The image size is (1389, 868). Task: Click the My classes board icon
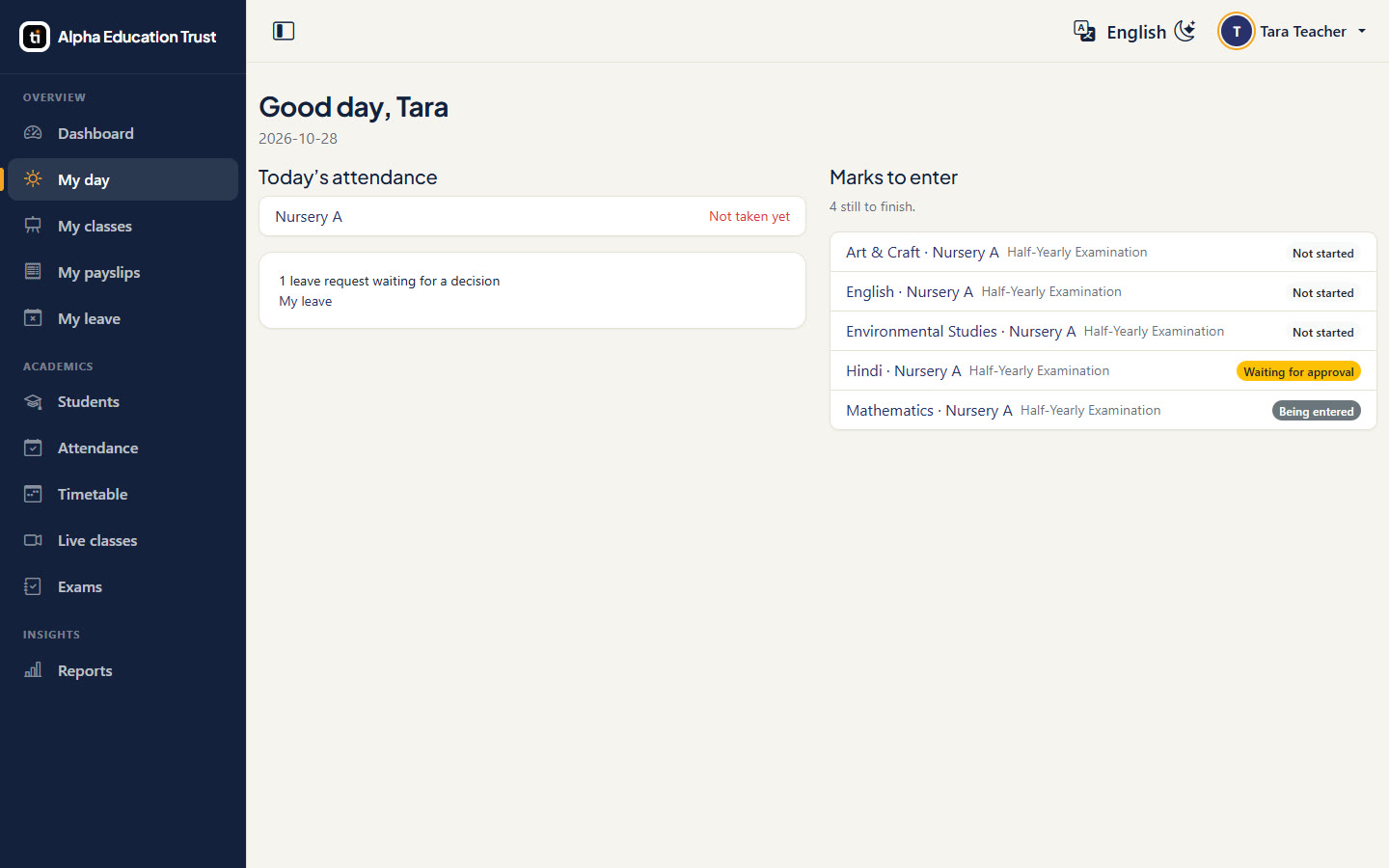coord(33,226)
